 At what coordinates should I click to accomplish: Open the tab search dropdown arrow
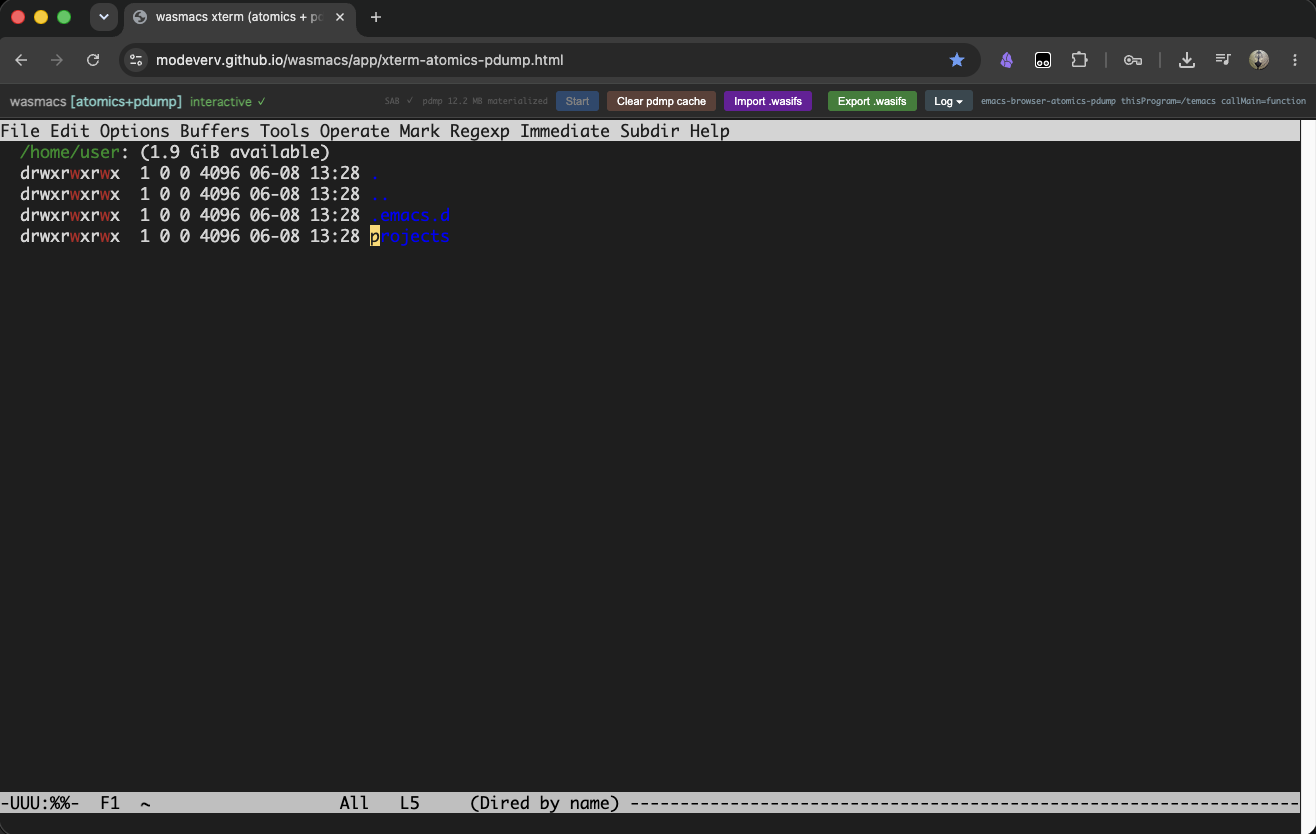103,17
